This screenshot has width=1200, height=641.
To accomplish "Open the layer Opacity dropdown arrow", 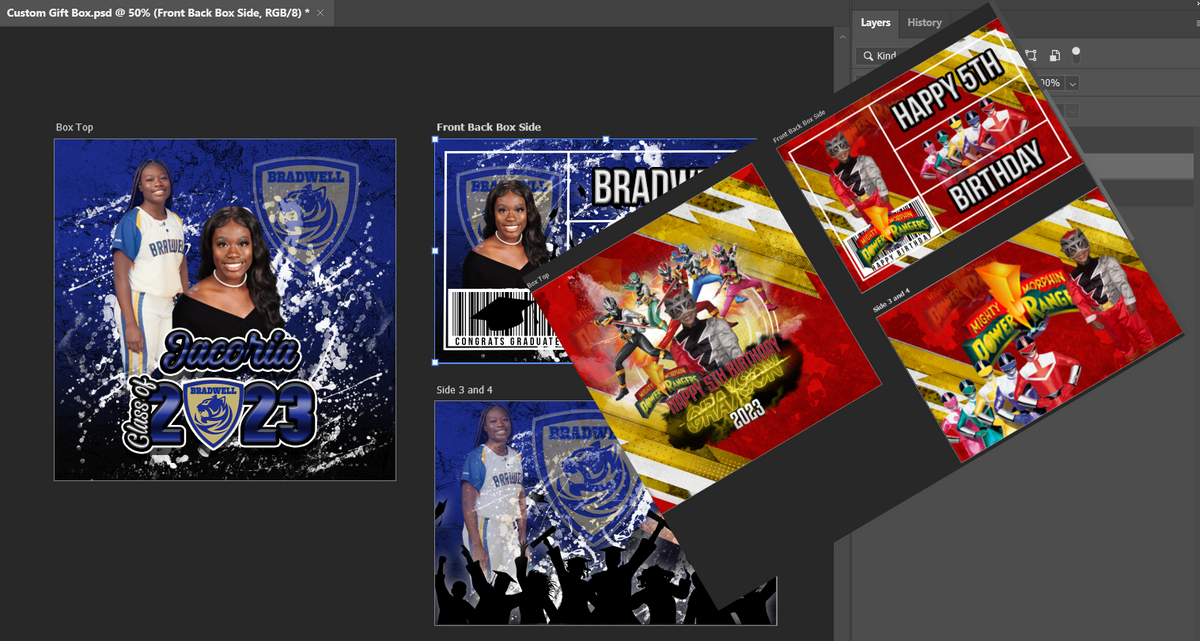I will [x=1073, y=83].
